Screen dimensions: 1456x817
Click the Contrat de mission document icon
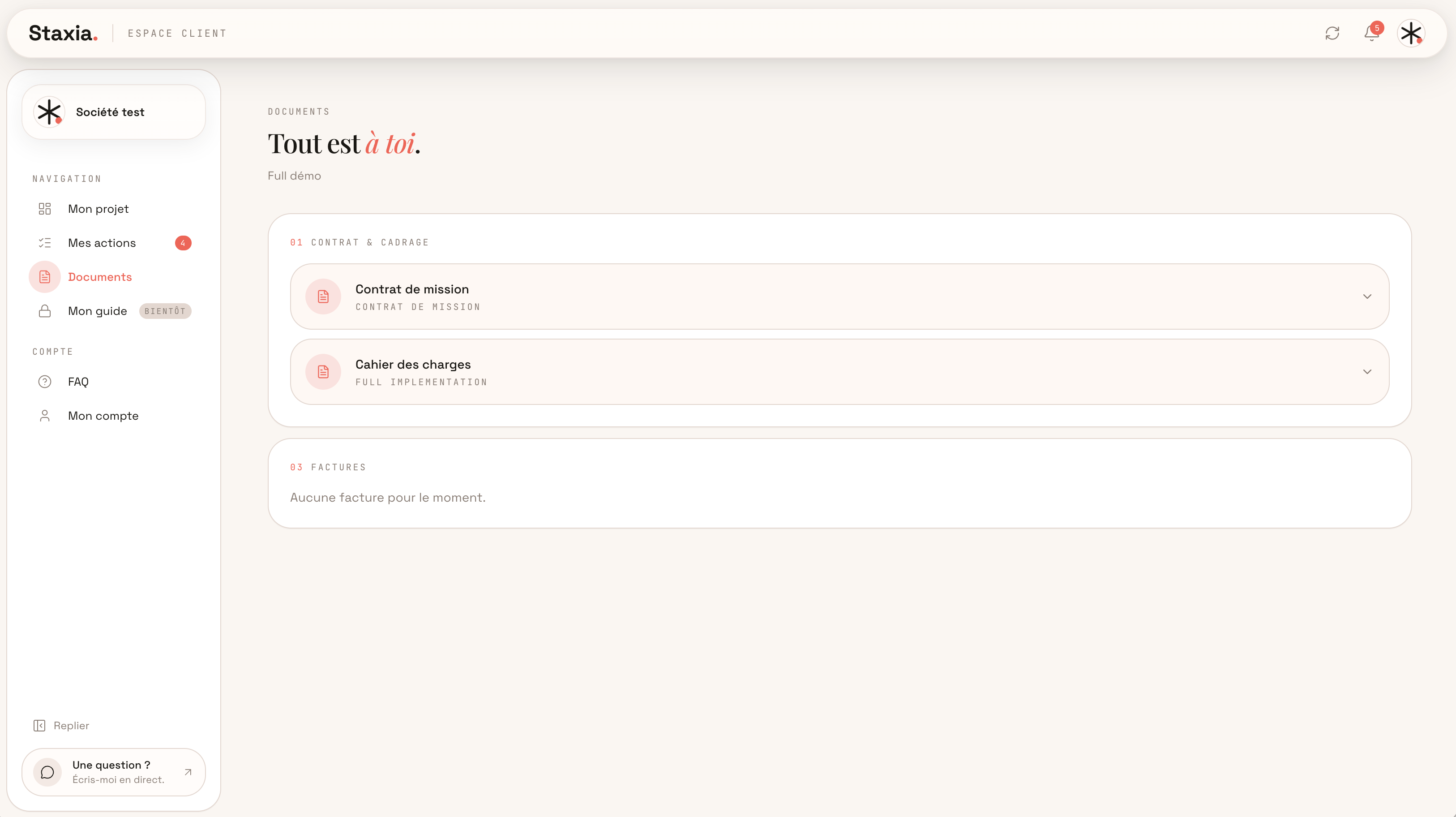pos(323,296)
